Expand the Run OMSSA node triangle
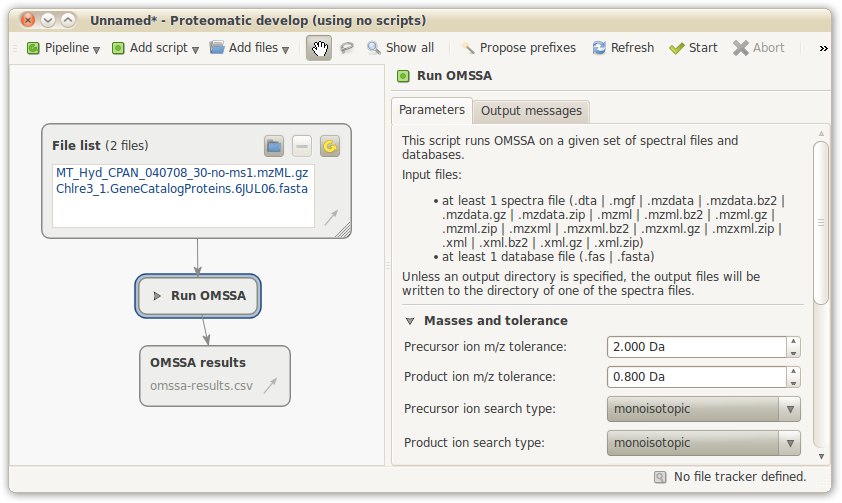 (x=157, y=296)
